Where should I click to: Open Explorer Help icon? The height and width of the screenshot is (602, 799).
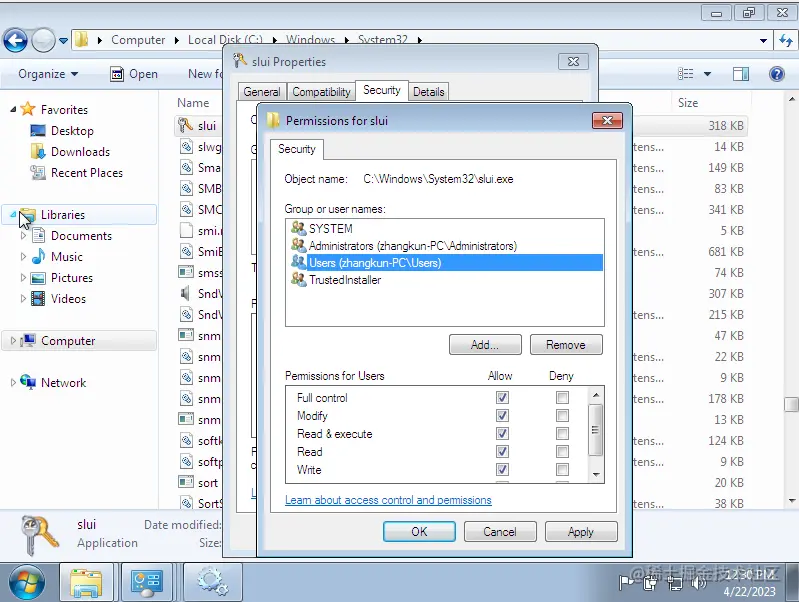tap(777, 74)
